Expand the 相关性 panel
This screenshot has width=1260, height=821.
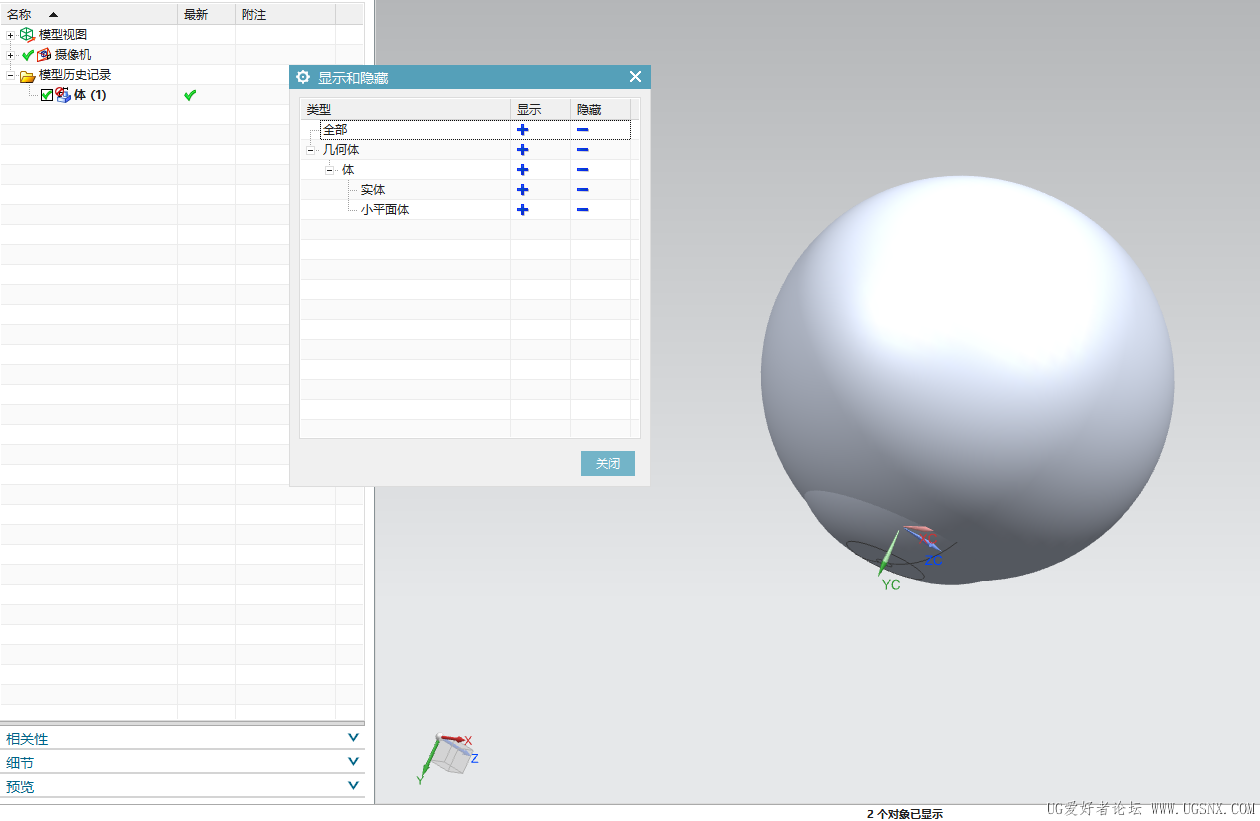pyautogui.click(x=352, y=738)
